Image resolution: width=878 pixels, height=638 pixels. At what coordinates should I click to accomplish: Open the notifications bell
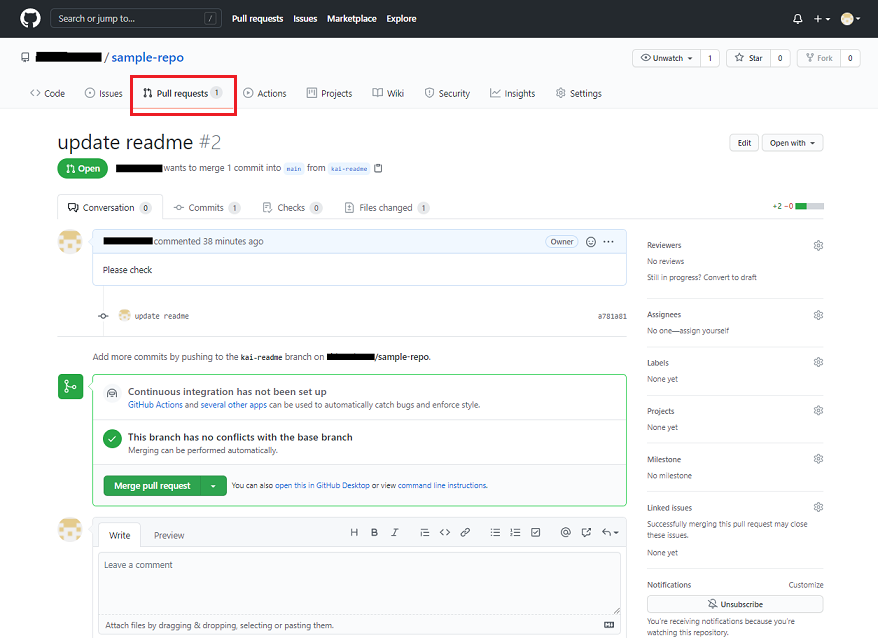coord(797,19)
